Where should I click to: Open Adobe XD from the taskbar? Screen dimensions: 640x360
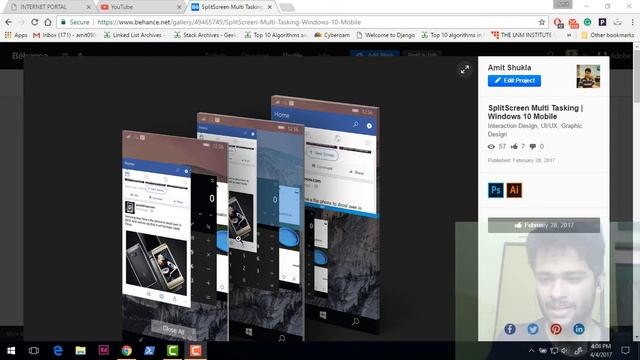(104, 350)
